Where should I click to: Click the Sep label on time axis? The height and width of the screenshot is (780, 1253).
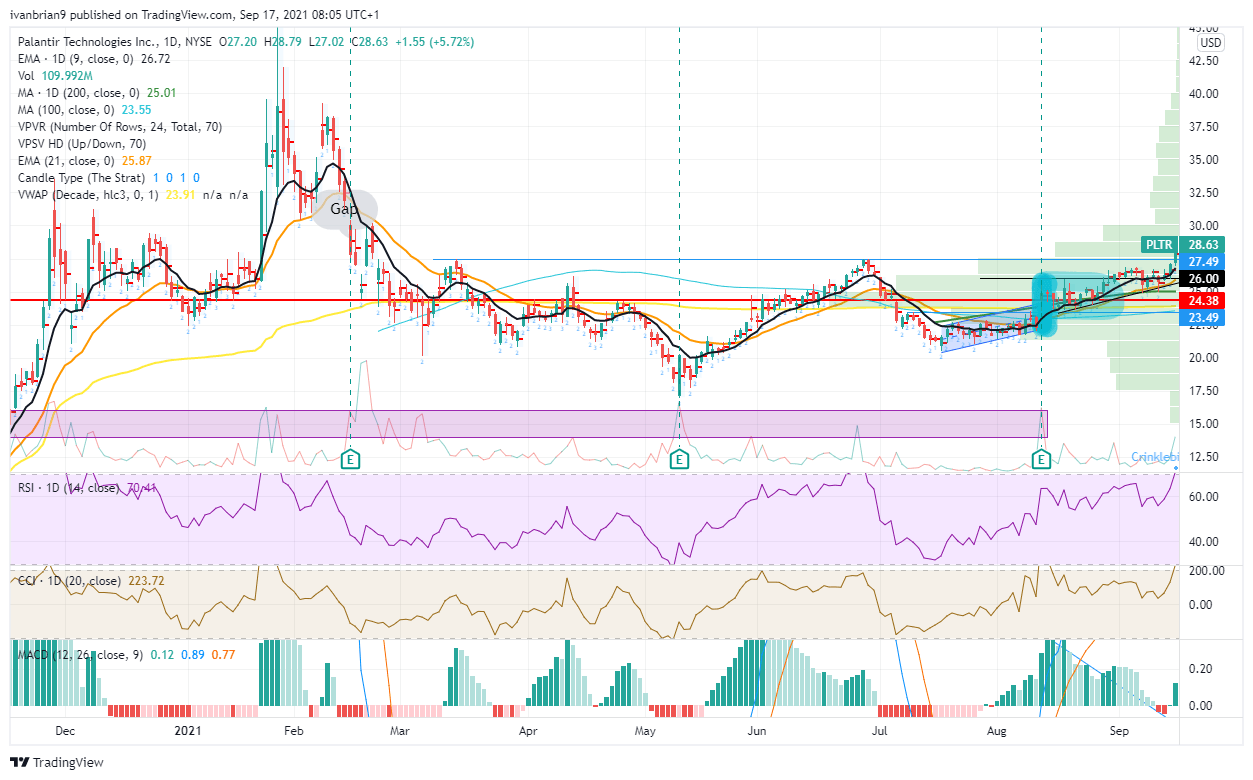tap(1118, 731)
